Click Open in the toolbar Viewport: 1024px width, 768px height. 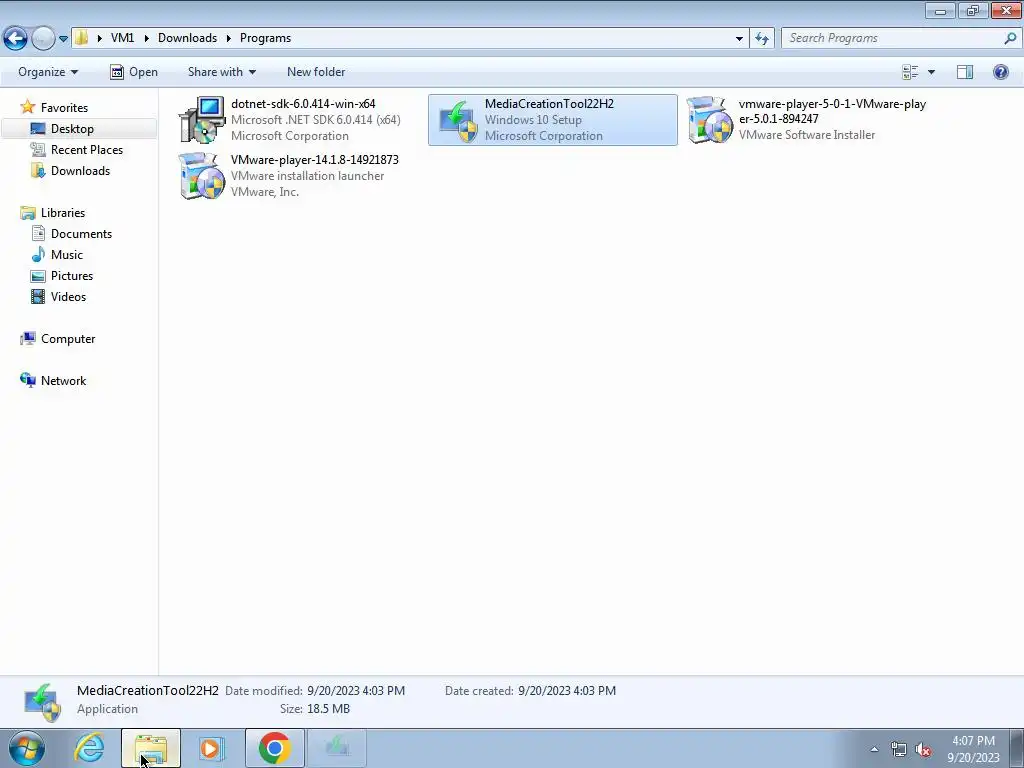[x=134, y=72]
